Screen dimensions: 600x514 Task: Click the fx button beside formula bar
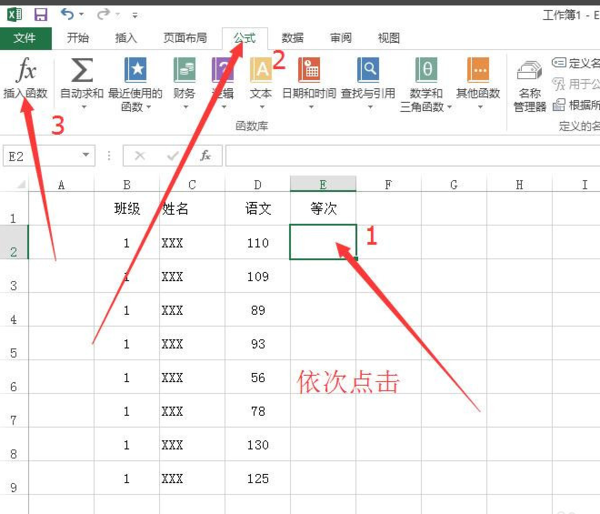205,156
